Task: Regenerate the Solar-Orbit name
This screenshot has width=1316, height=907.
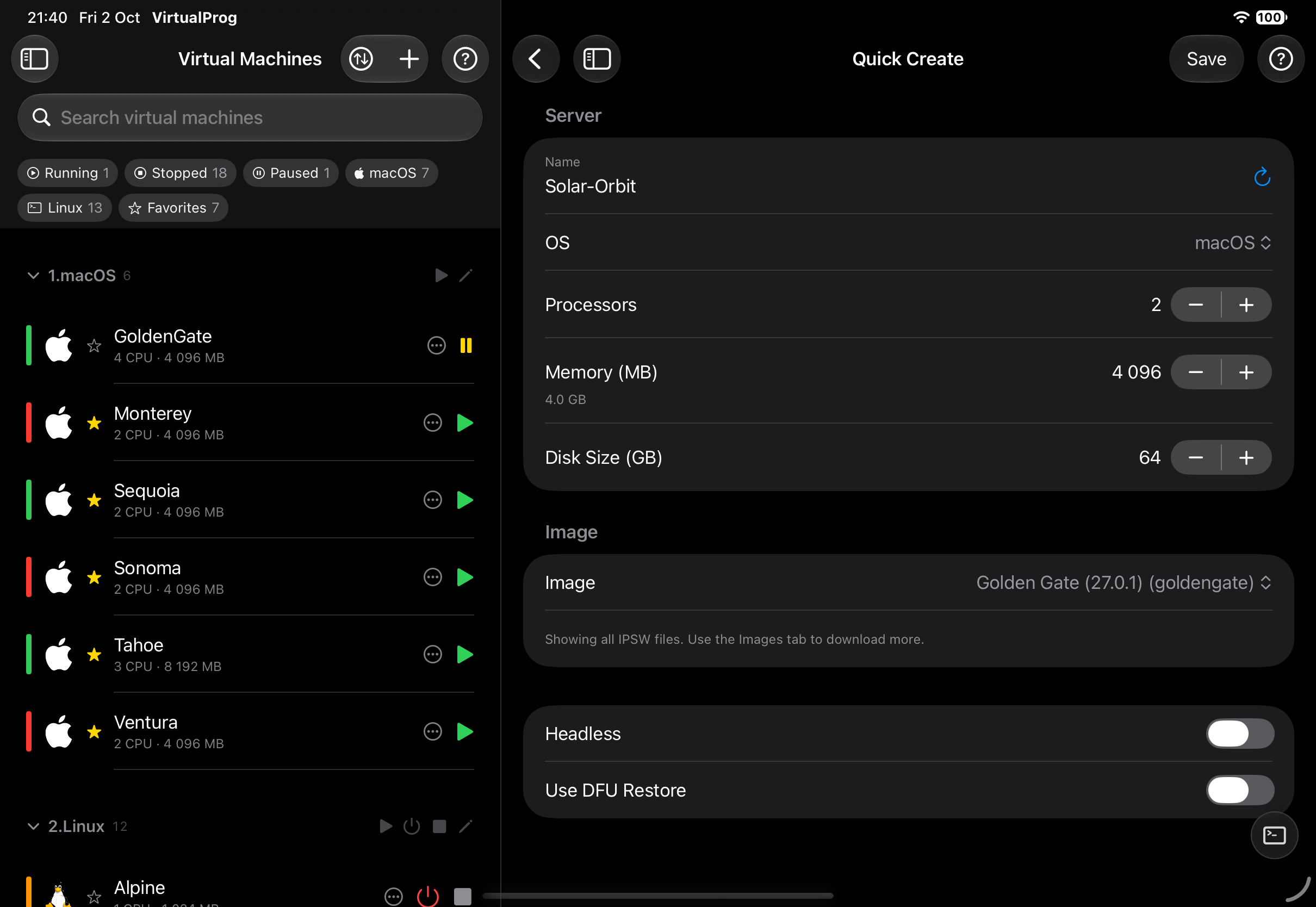Action: [x=1262, y=177]
